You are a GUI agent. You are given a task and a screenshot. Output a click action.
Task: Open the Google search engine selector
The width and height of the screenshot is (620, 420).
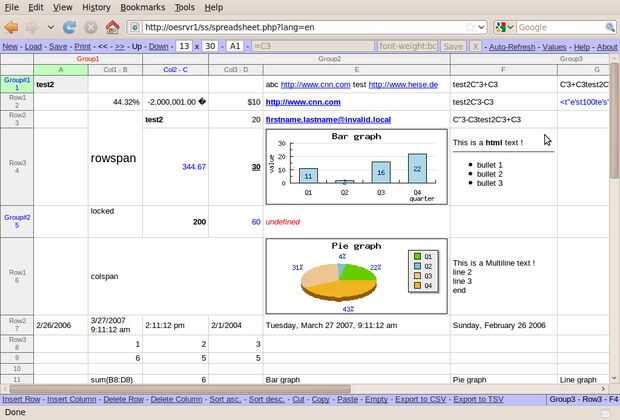pos(505,27)
